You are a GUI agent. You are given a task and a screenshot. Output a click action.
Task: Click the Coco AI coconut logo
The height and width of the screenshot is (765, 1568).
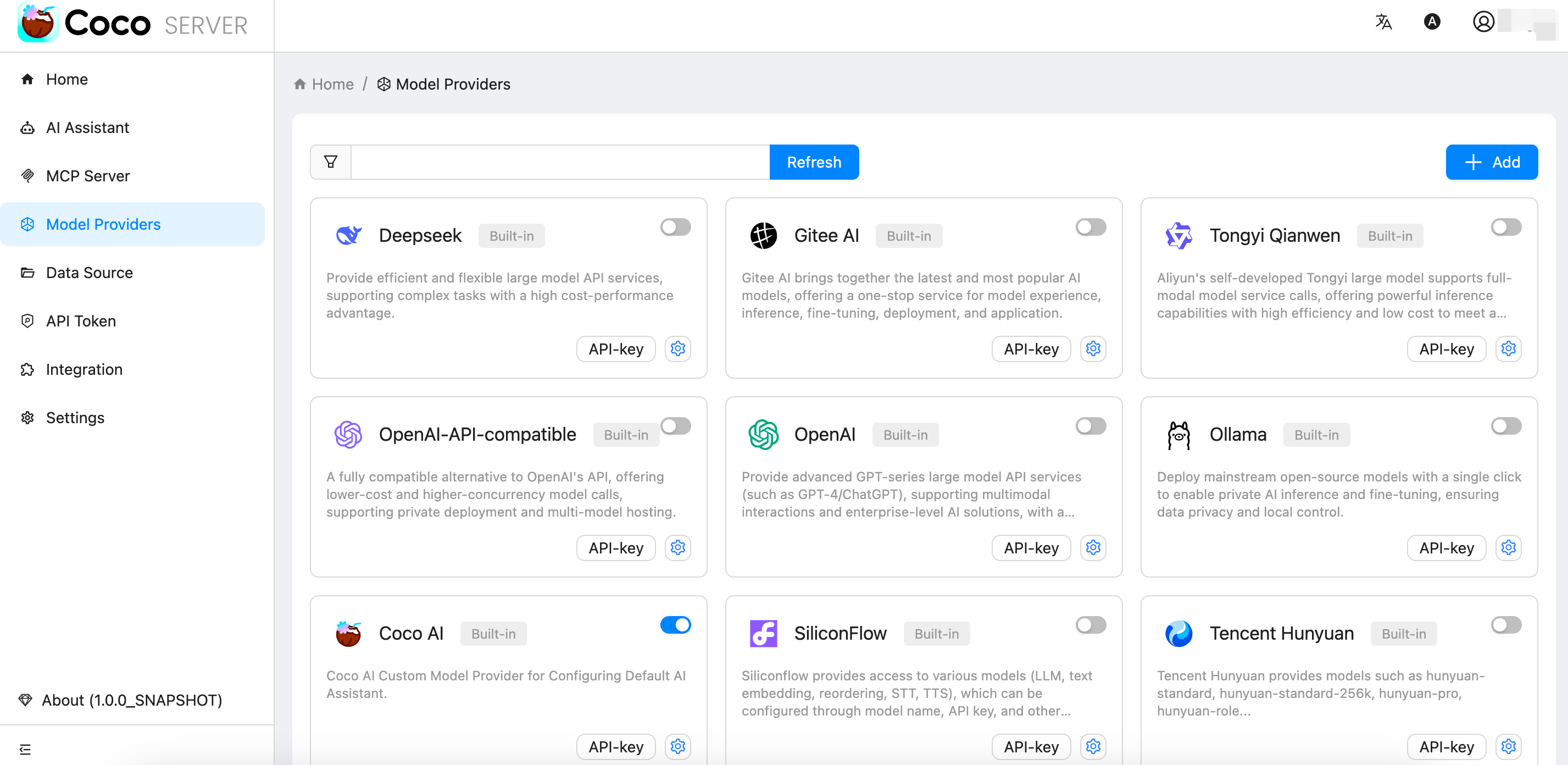(348, 634)
